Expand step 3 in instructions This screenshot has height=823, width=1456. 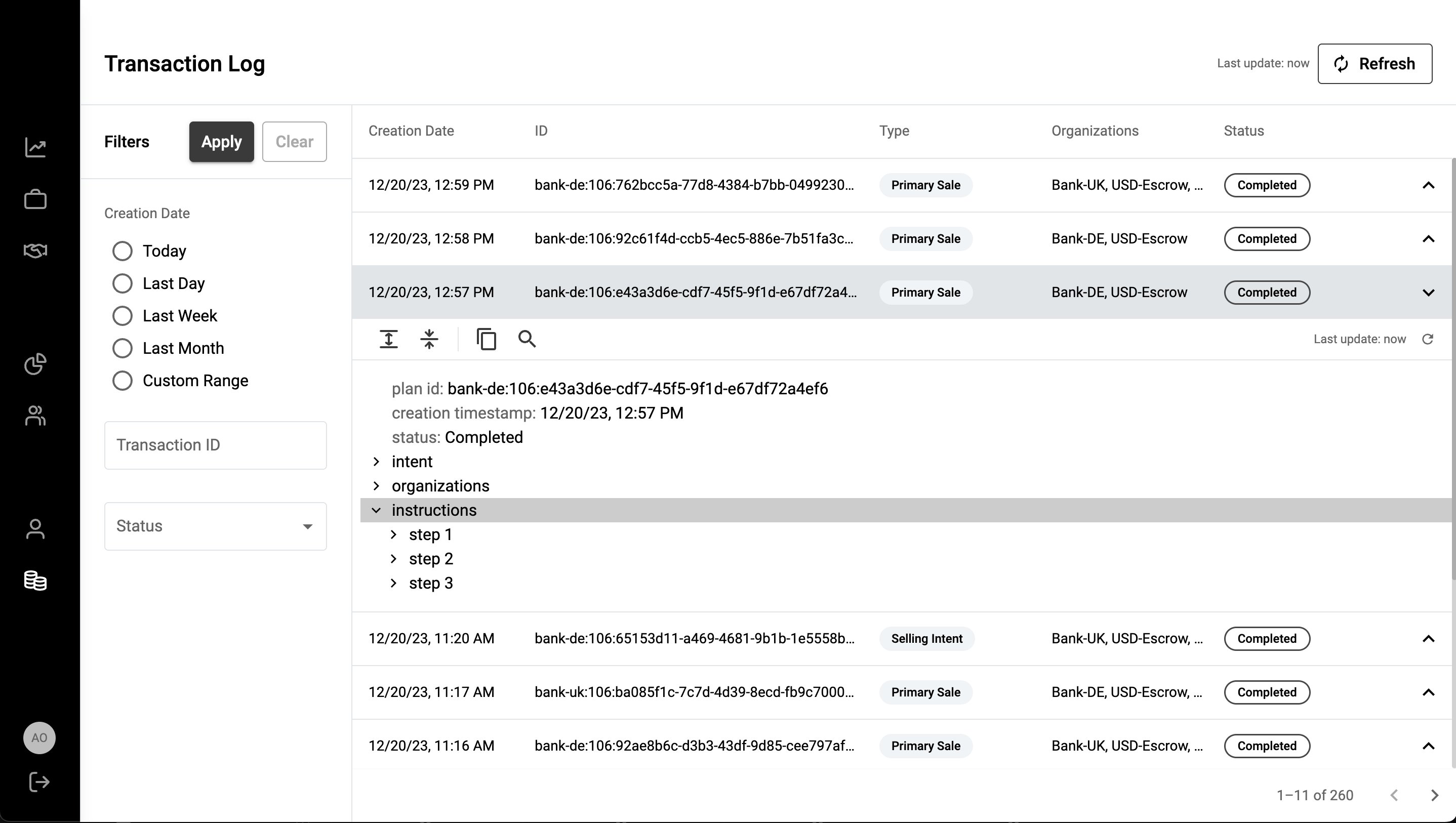[394, 583]
